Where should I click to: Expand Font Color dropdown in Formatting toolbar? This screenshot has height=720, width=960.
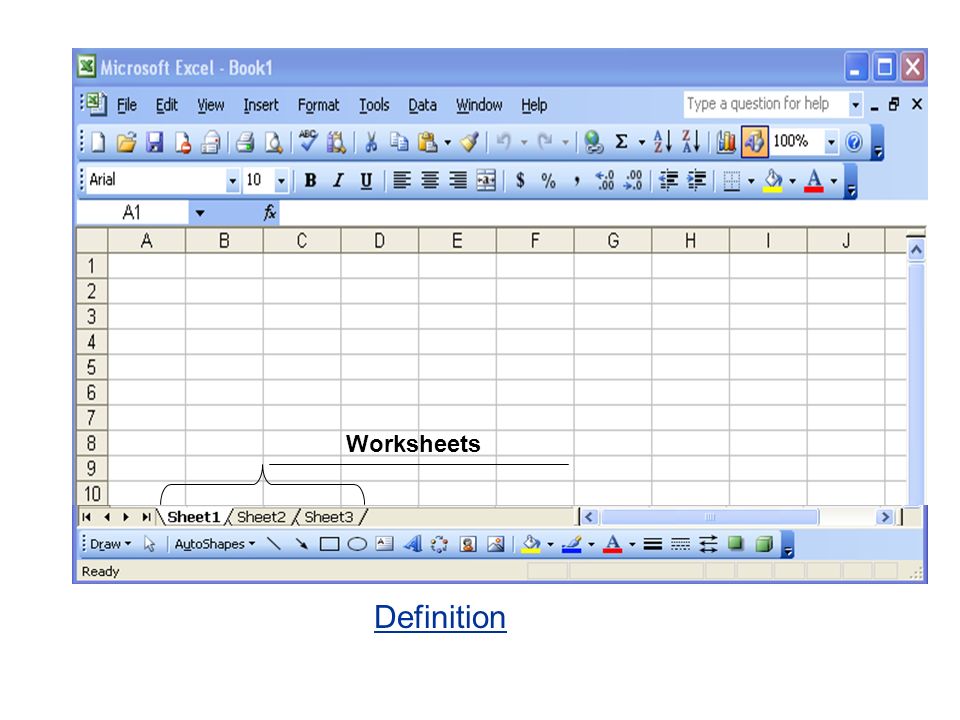click(x=834, y=181)
